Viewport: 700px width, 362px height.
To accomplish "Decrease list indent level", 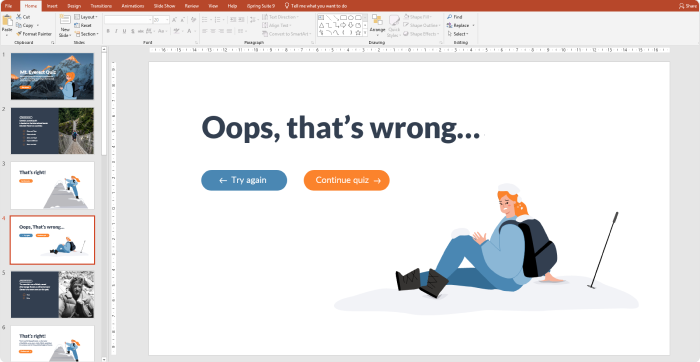I will (233, 20).
